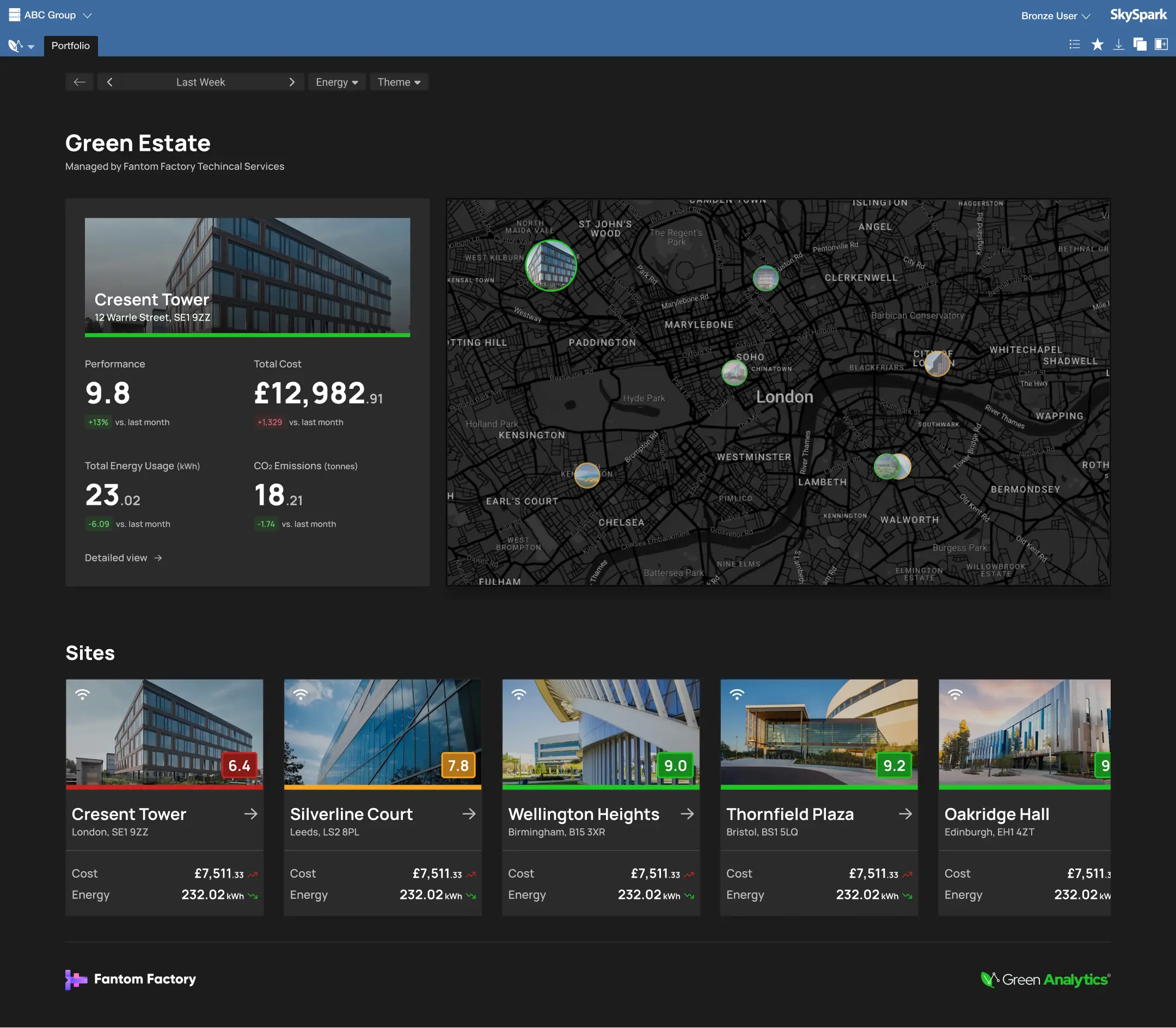The height and width of the screenshot is (1028, 1176).
Task: Open the ABC Group selector menu
Action: (87, 15)
